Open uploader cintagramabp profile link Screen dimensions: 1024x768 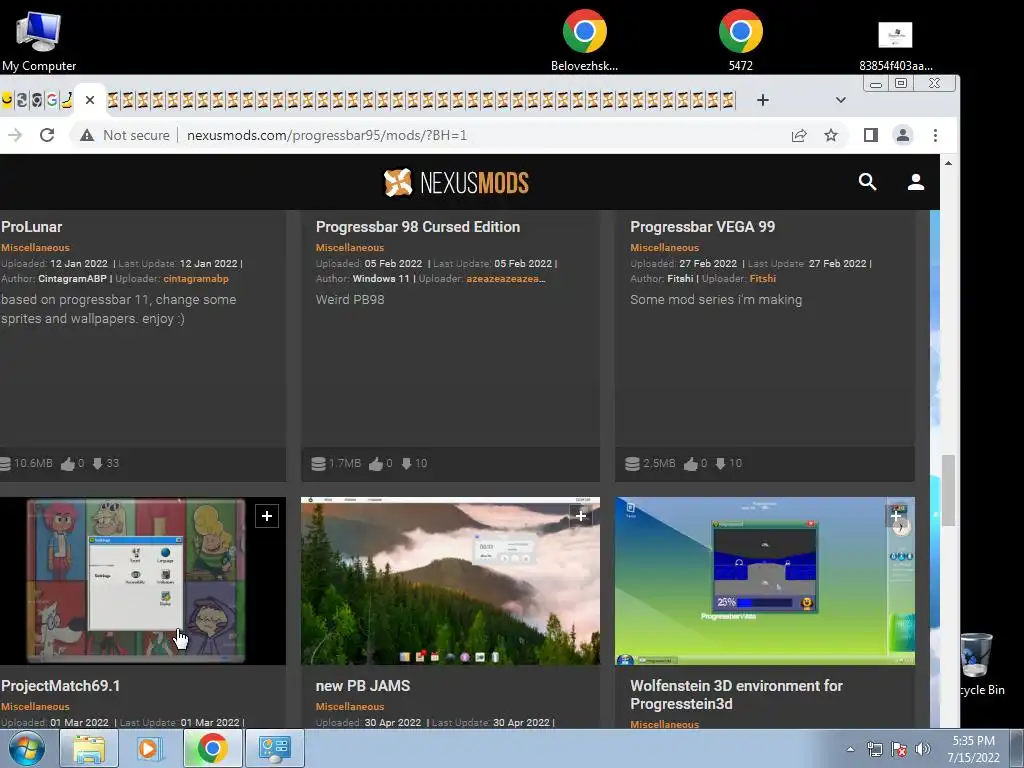click(x=196, y=279)
